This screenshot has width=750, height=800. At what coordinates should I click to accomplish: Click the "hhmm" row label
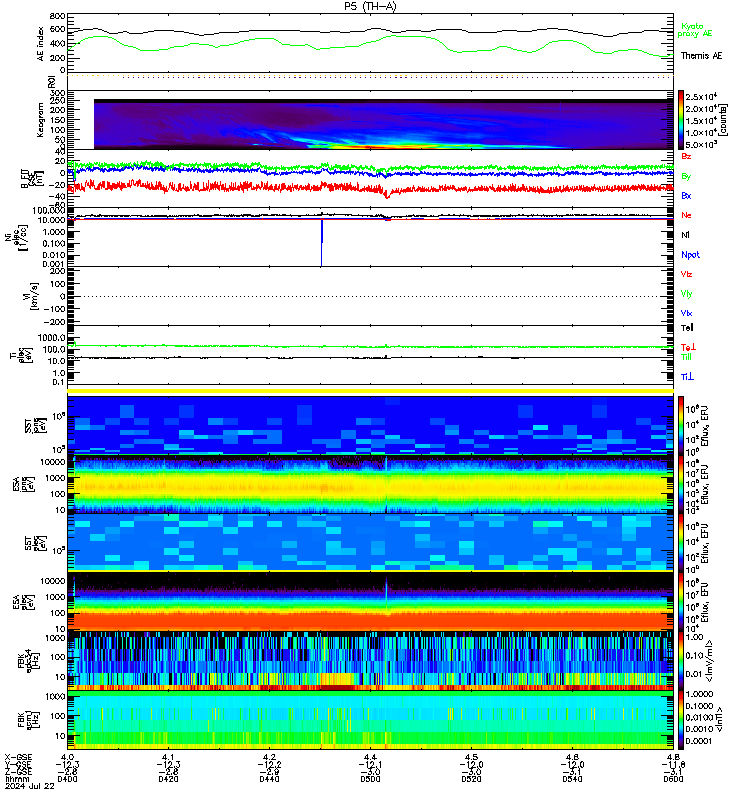17,779
